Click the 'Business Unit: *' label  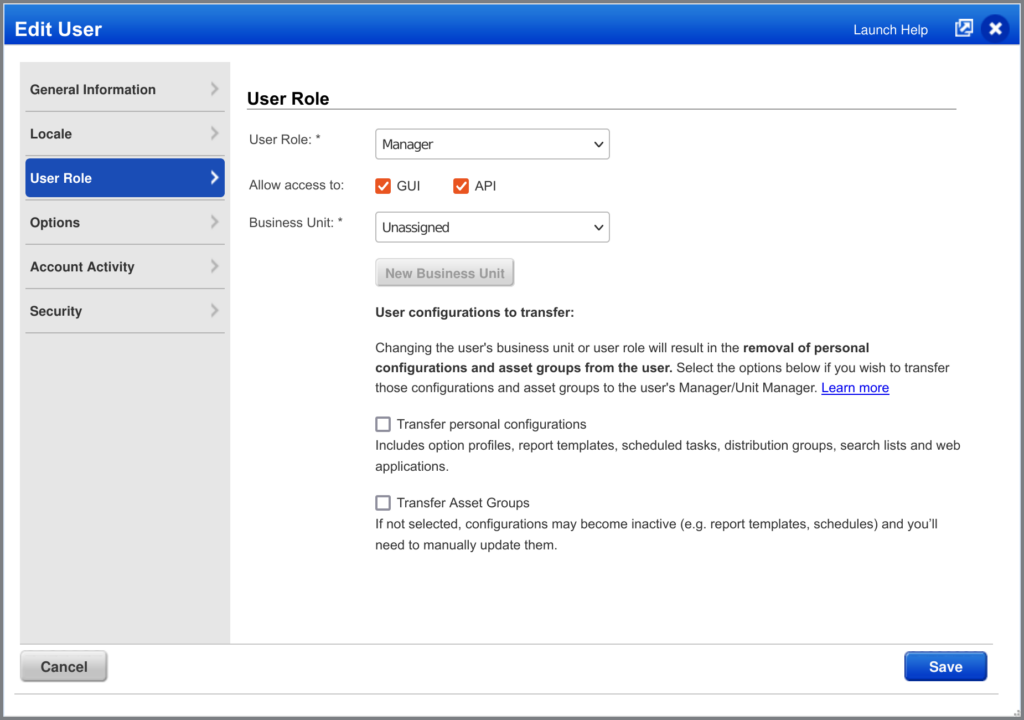point(296,223)
